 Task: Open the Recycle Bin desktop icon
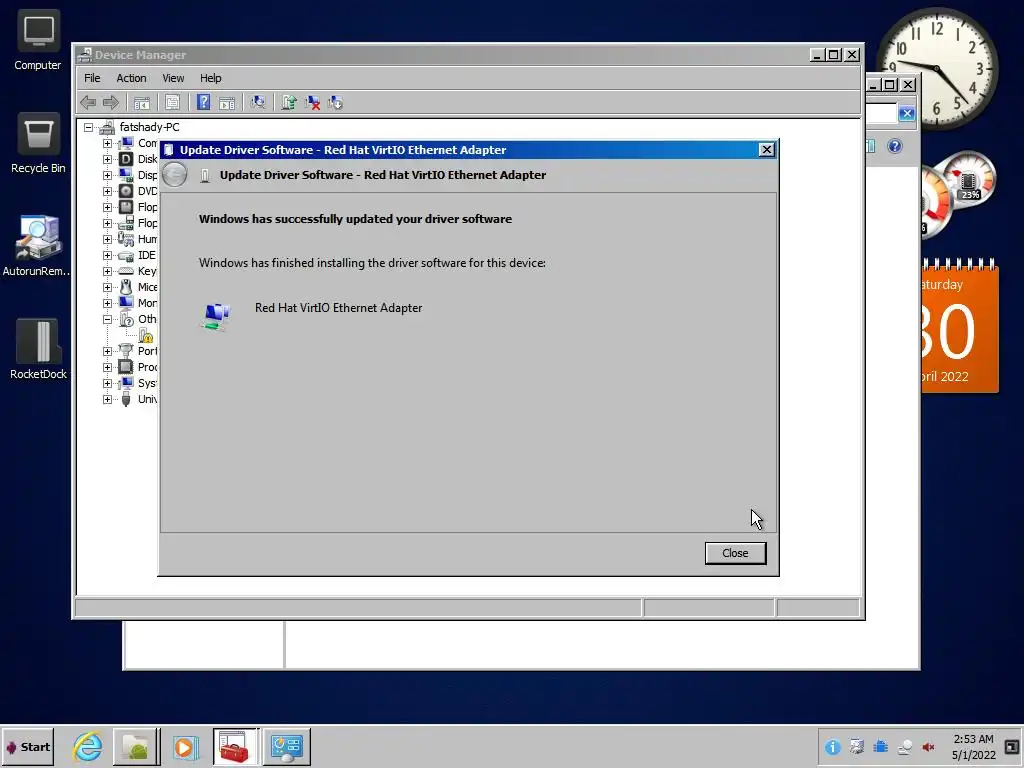[x=38, y=144]
